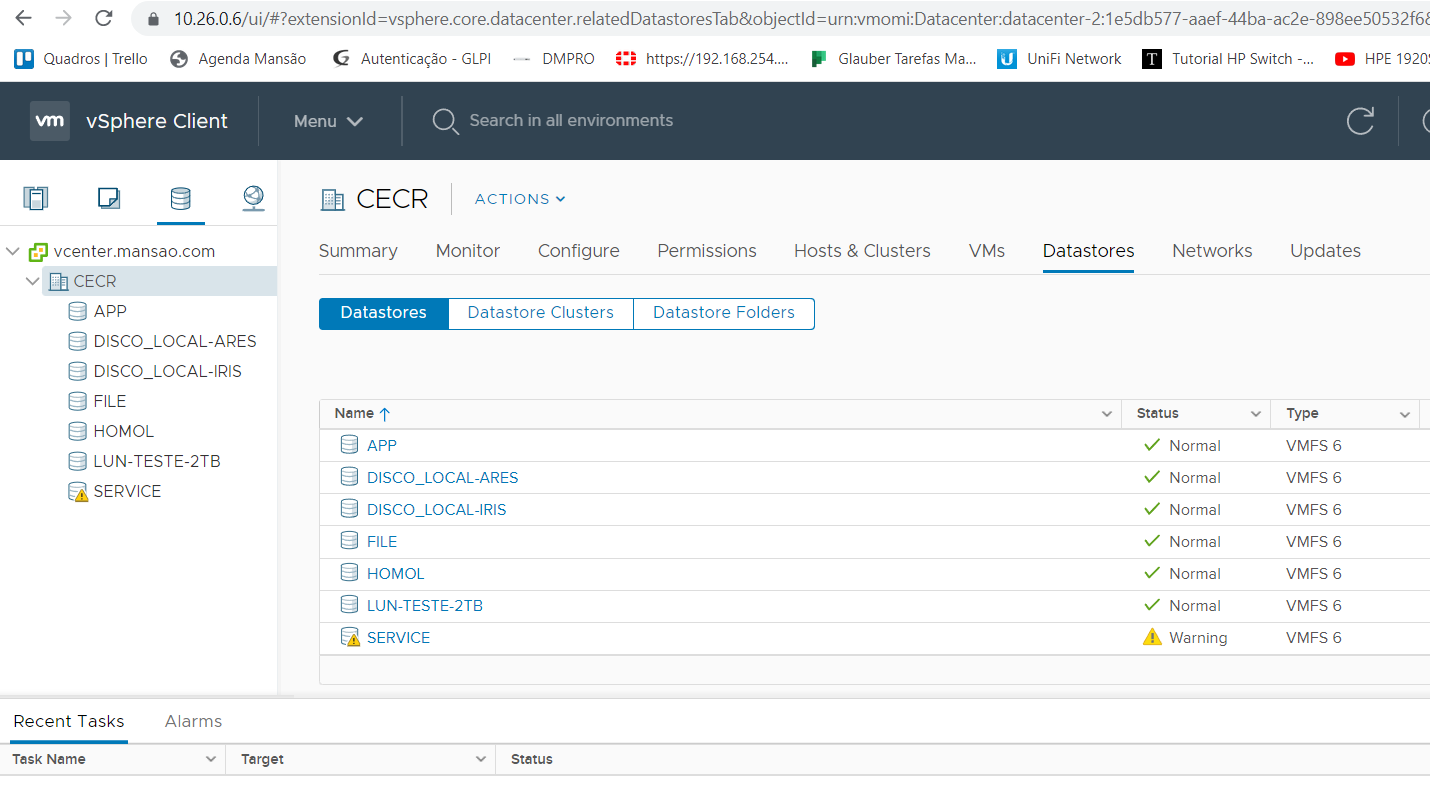Select the Datastores sub-view button
The width and height of the screenshot is (1430, 791).
384,313
